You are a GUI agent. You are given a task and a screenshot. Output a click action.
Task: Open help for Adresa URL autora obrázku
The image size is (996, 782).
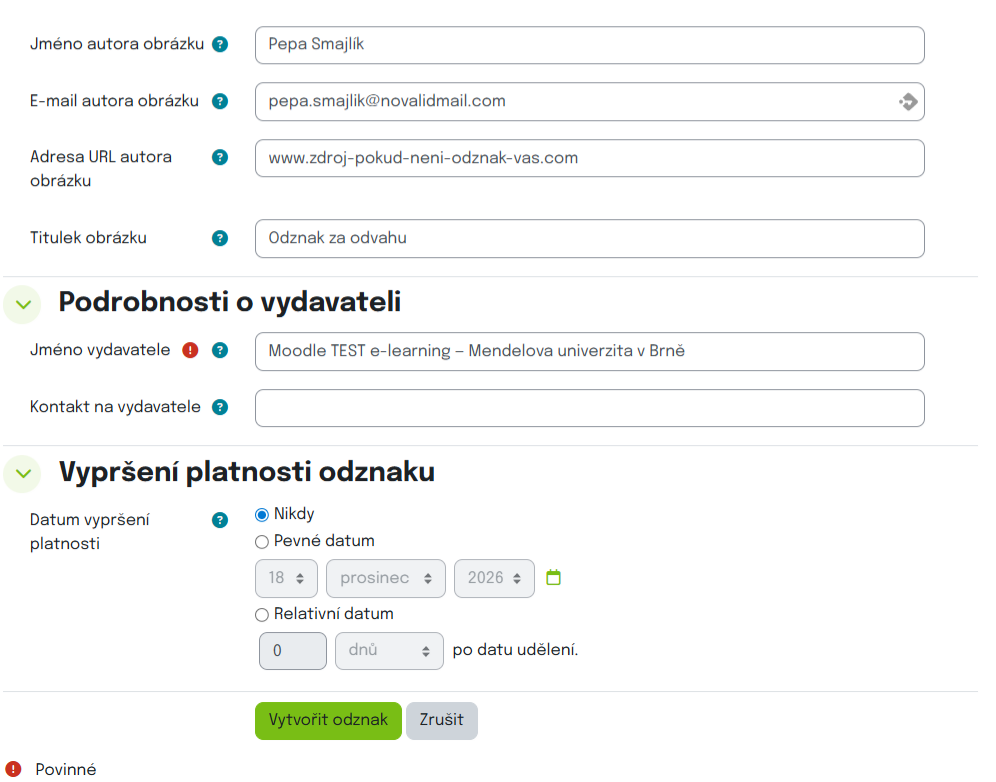[219, 156]
